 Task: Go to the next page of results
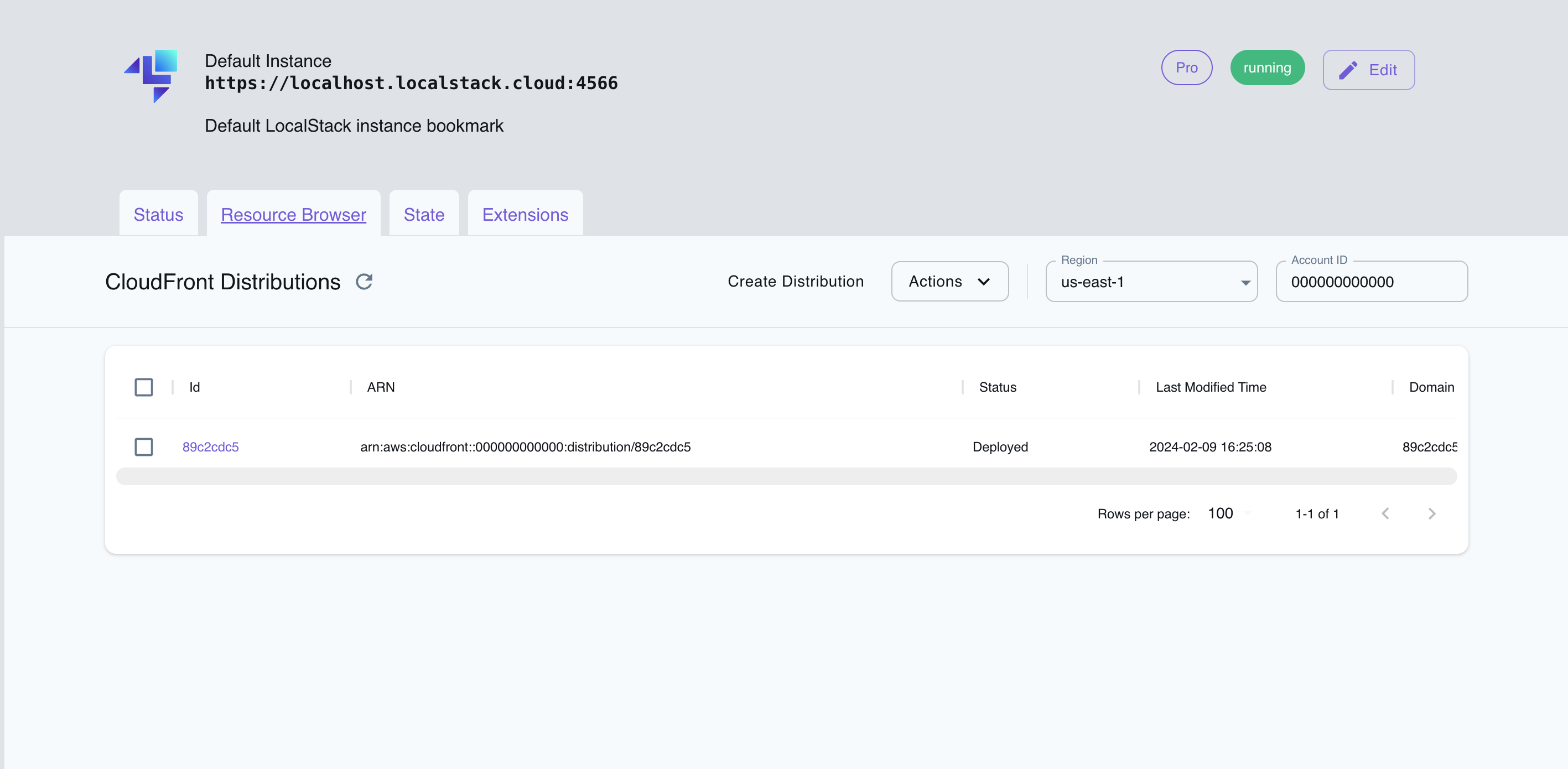tap(1432, 513)
